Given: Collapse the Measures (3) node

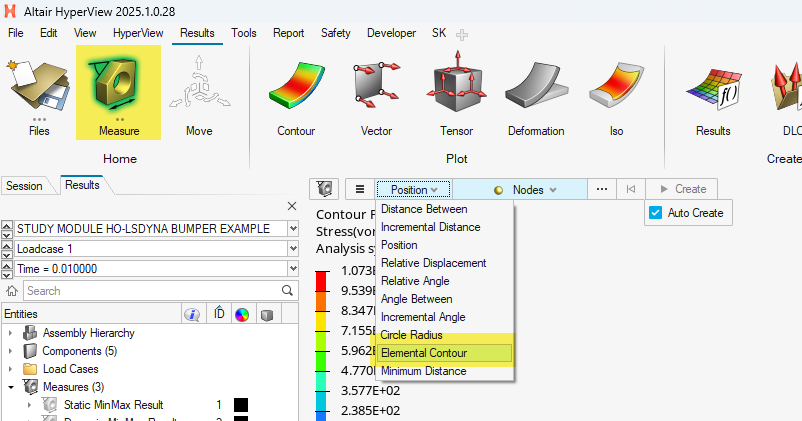Looking at the screenshot, I should [11, 387].
